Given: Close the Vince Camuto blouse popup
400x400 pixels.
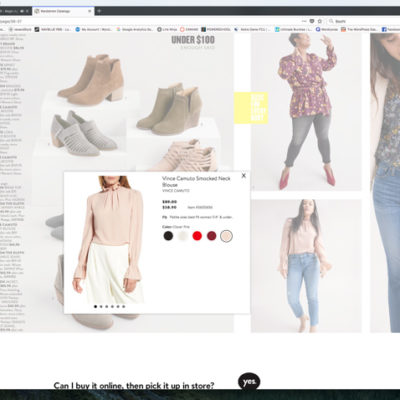Looking at the screenshot, I should click(x=244, y=175).
